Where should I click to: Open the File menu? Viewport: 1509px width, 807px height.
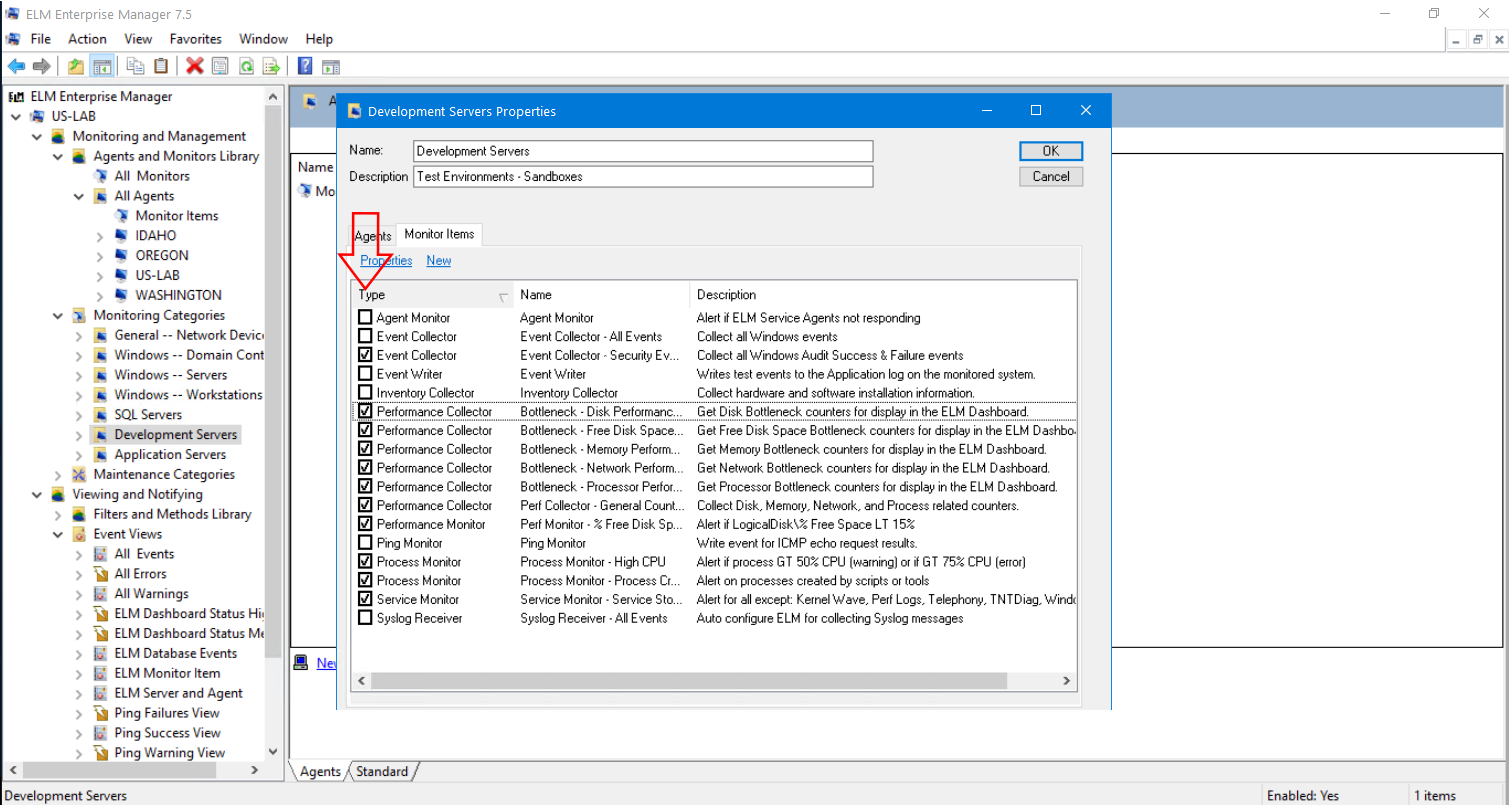[x=40, y=39]
